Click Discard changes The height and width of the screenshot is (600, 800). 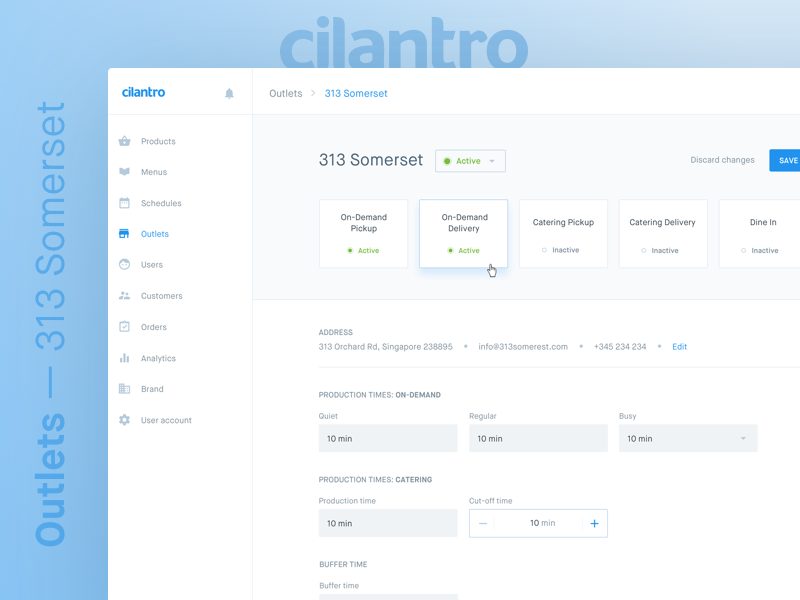click(722, 160)
